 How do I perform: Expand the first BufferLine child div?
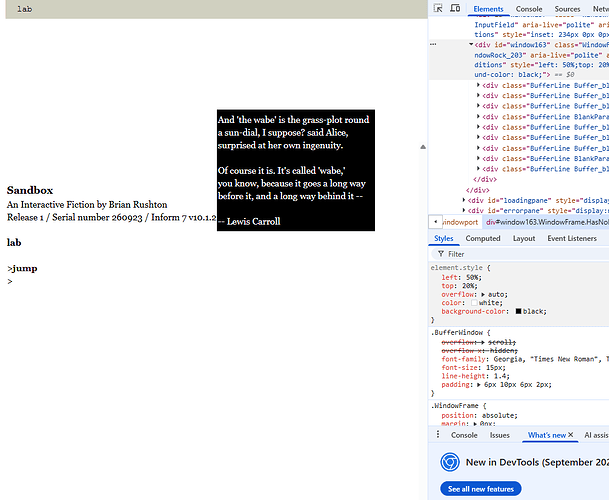(478, 85)
